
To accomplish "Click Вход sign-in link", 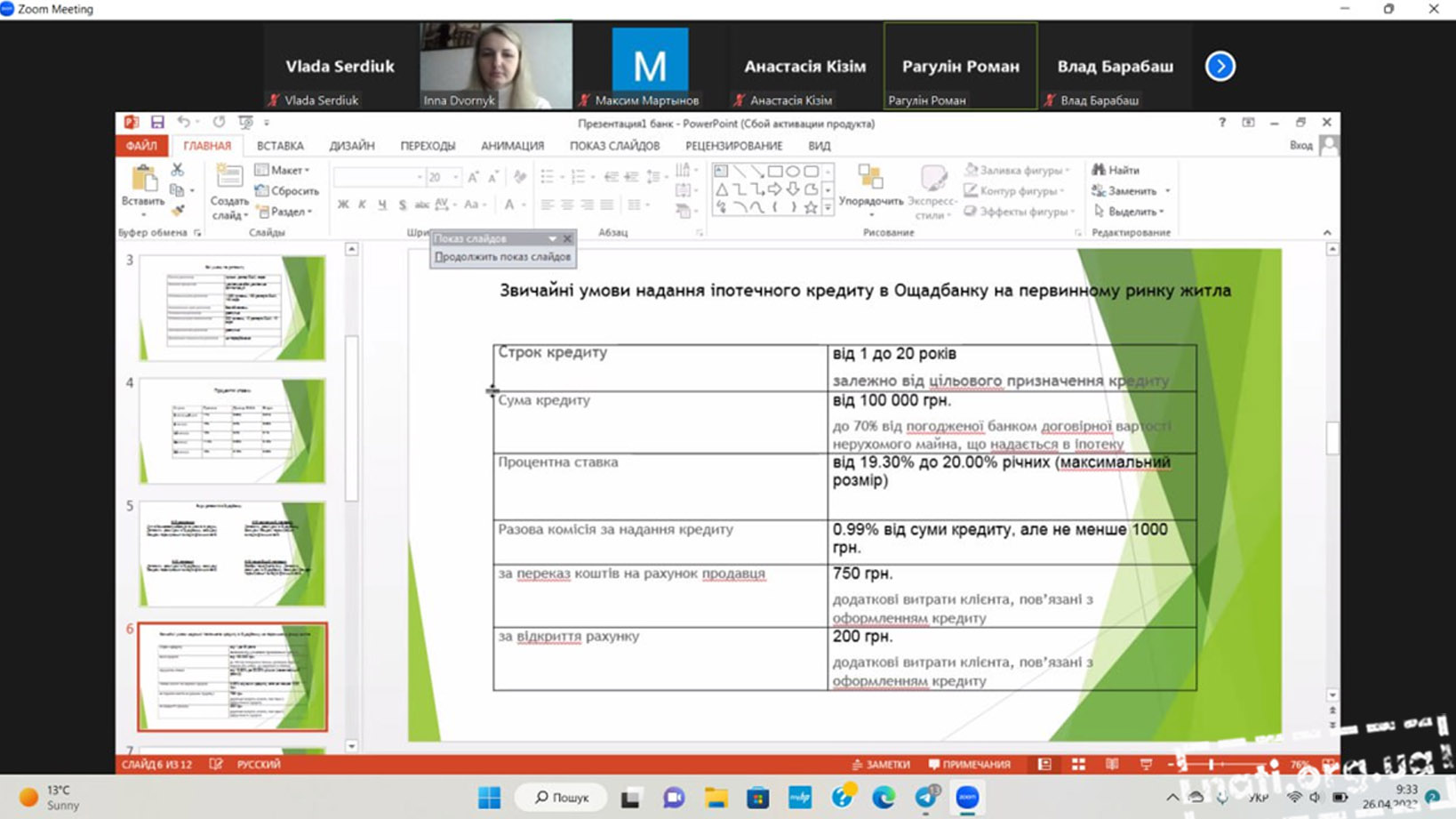I will [1300, 145].
